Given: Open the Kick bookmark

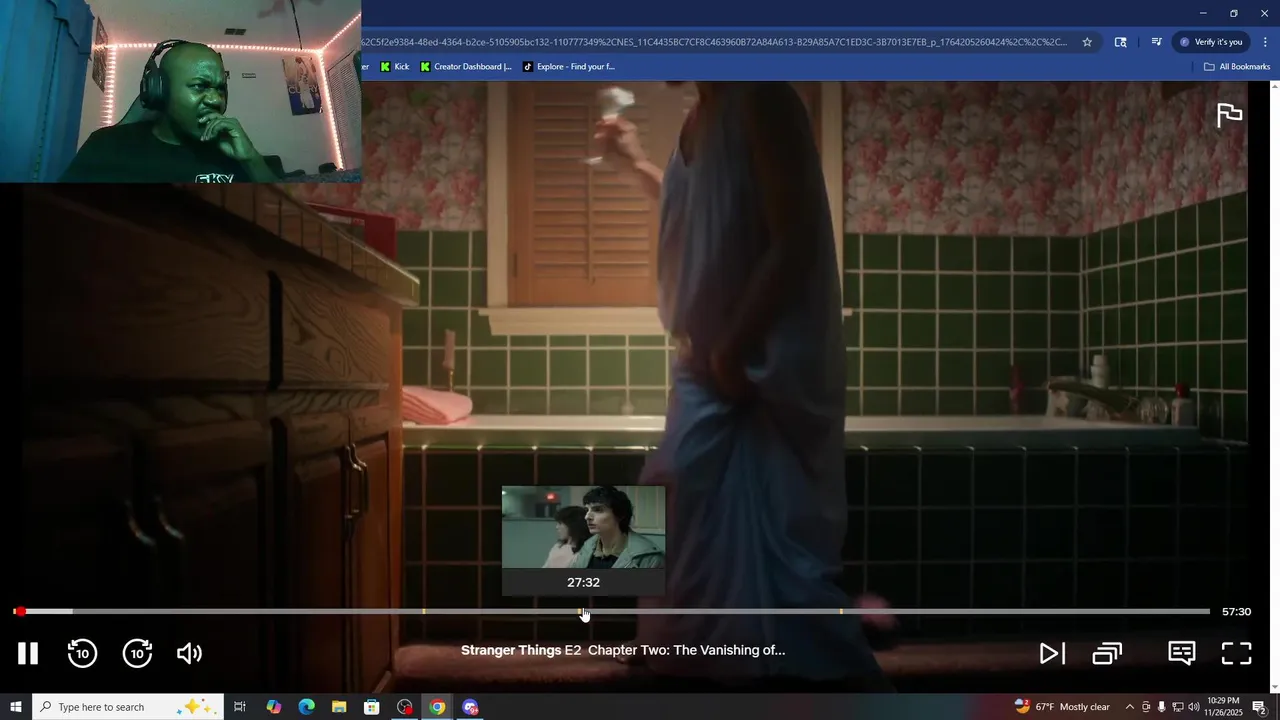Looking at the screenshot, I should click(x=394, y=67).
